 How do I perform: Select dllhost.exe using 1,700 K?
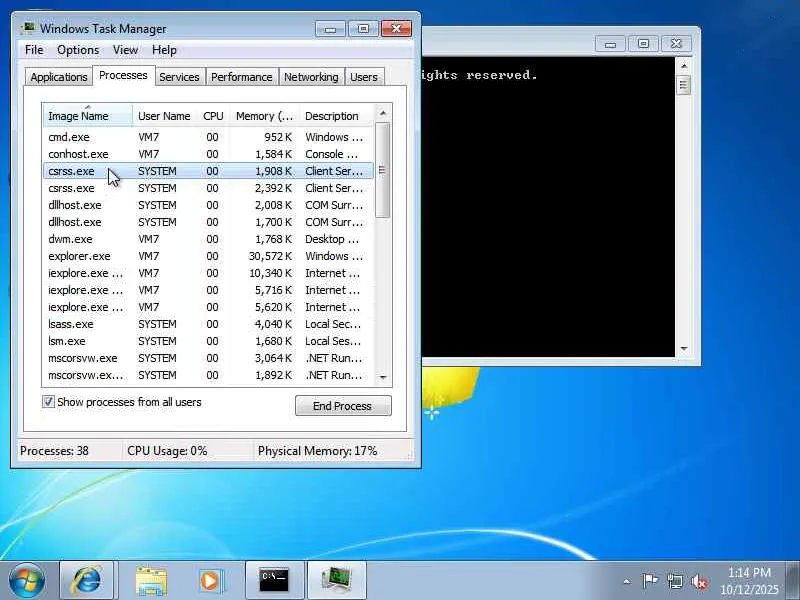(208, 222)
